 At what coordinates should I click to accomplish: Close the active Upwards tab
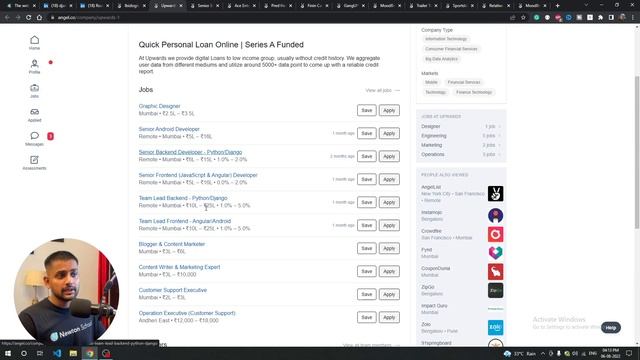coord(181,6)
